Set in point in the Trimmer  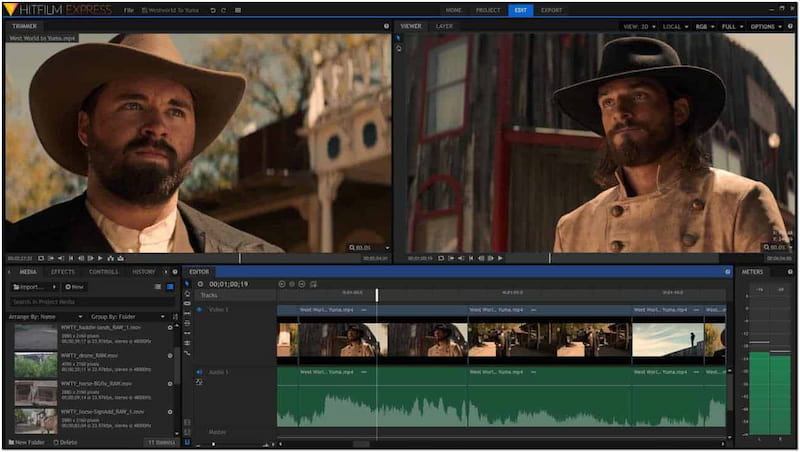coord(51,259)
